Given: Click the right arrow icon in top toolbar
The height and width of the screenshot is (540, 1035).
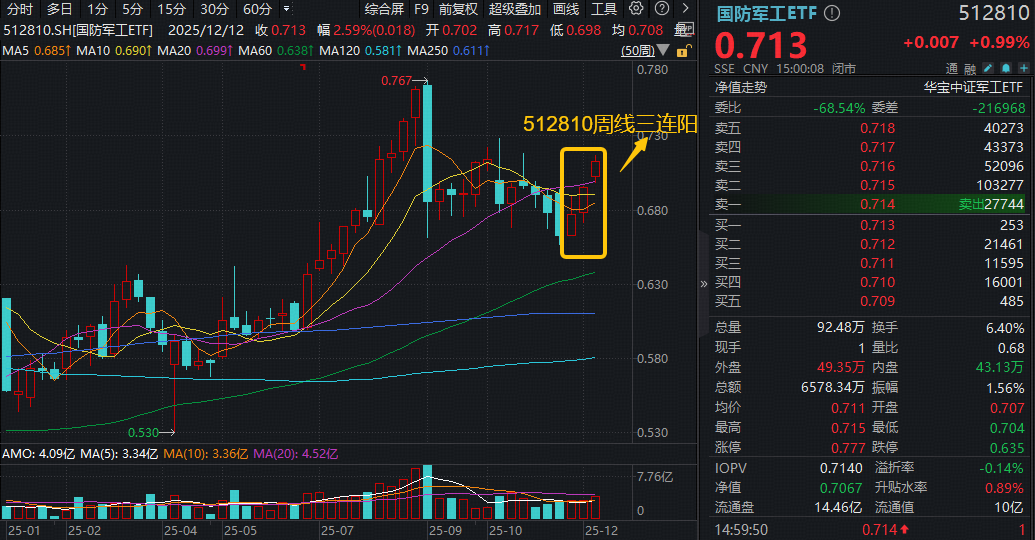Looking at the screenshot, I should 685,9.
